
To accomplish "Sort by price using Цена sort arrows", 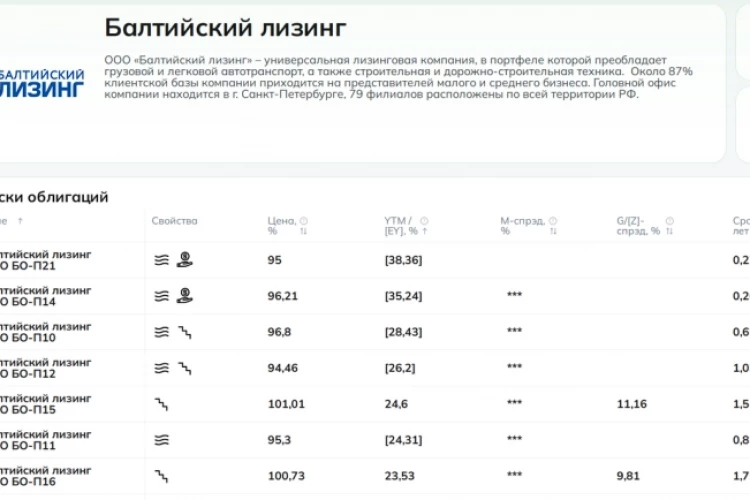I will tap(303, 231).
